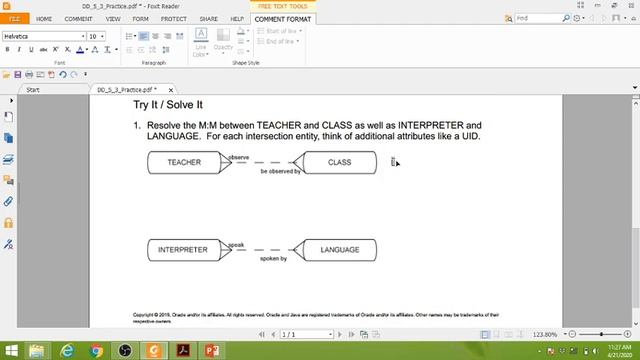The width and height of the screenshot is (640, 360).
Task: Click the zoom out minus button
Action: pyautogui.click(x=572, y=334)
